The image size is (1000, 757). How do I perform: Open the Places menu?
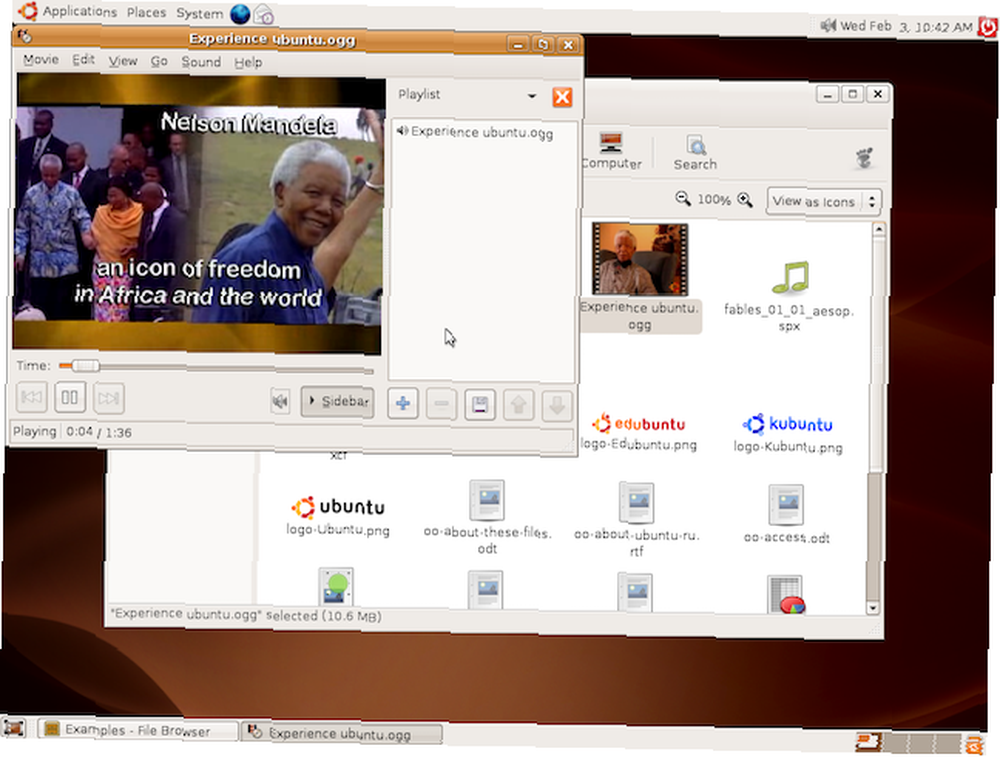146,12
